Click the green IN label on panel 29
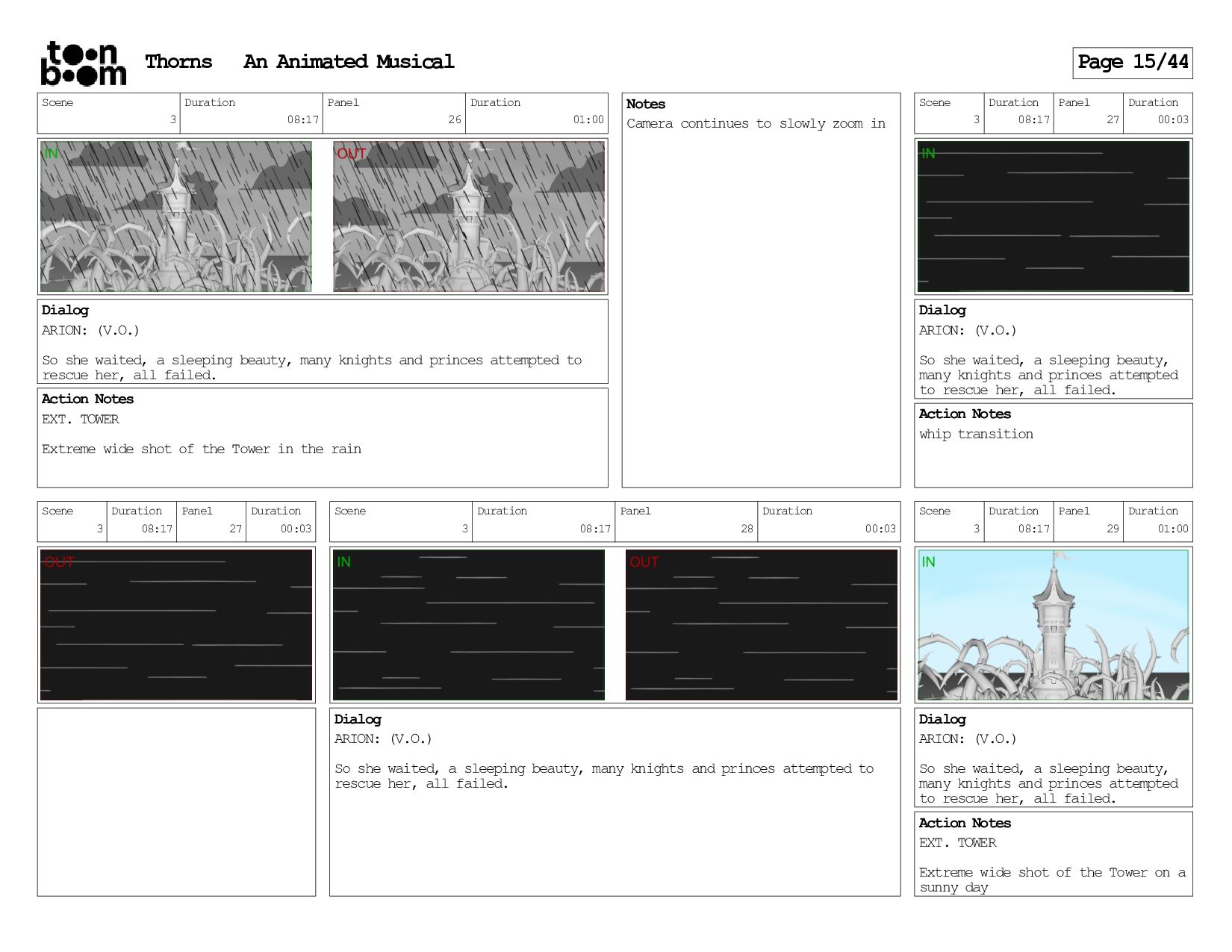 (x=928, y=562)
